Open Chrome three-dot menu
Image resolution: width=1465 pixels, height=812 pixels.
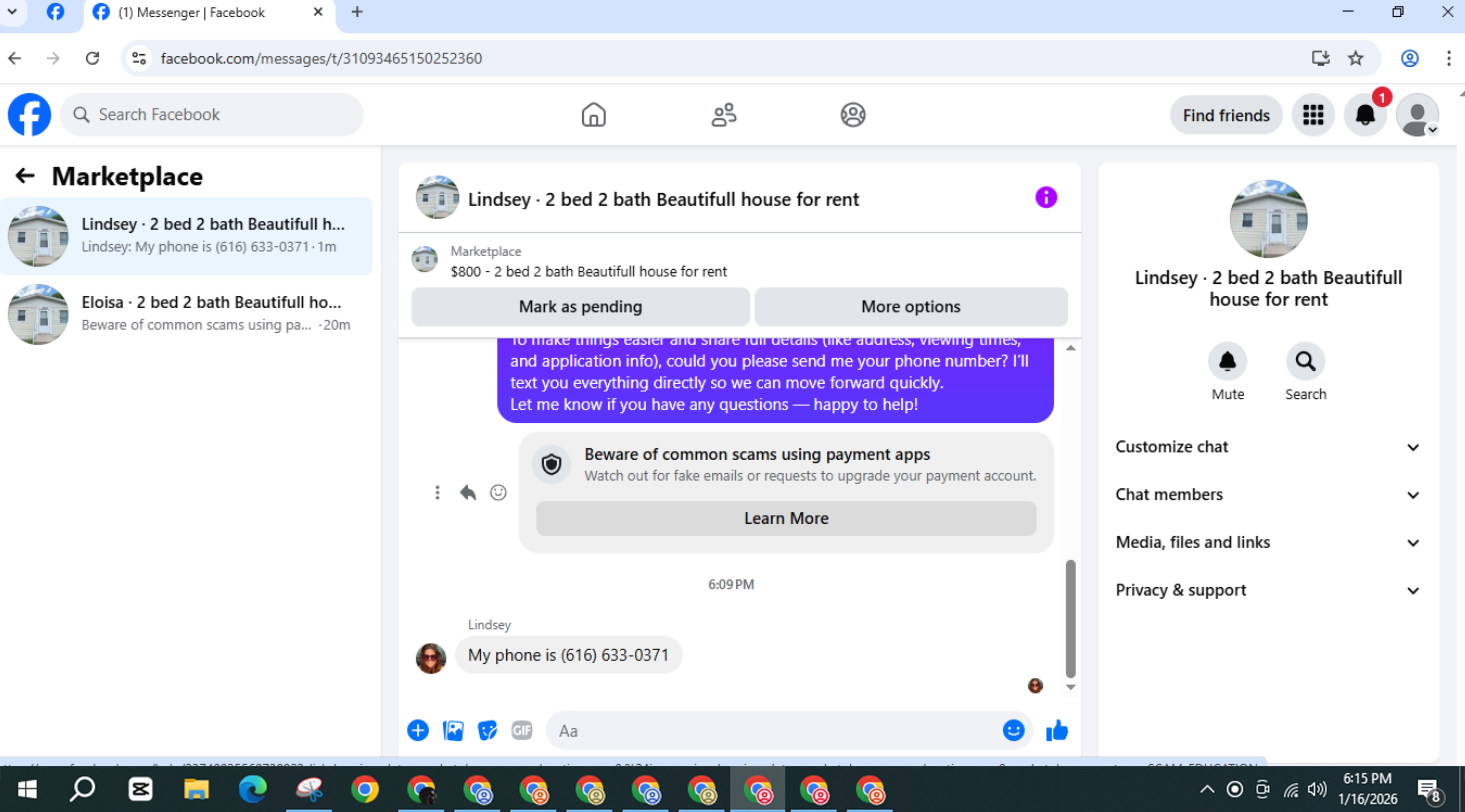(1448, 58)
